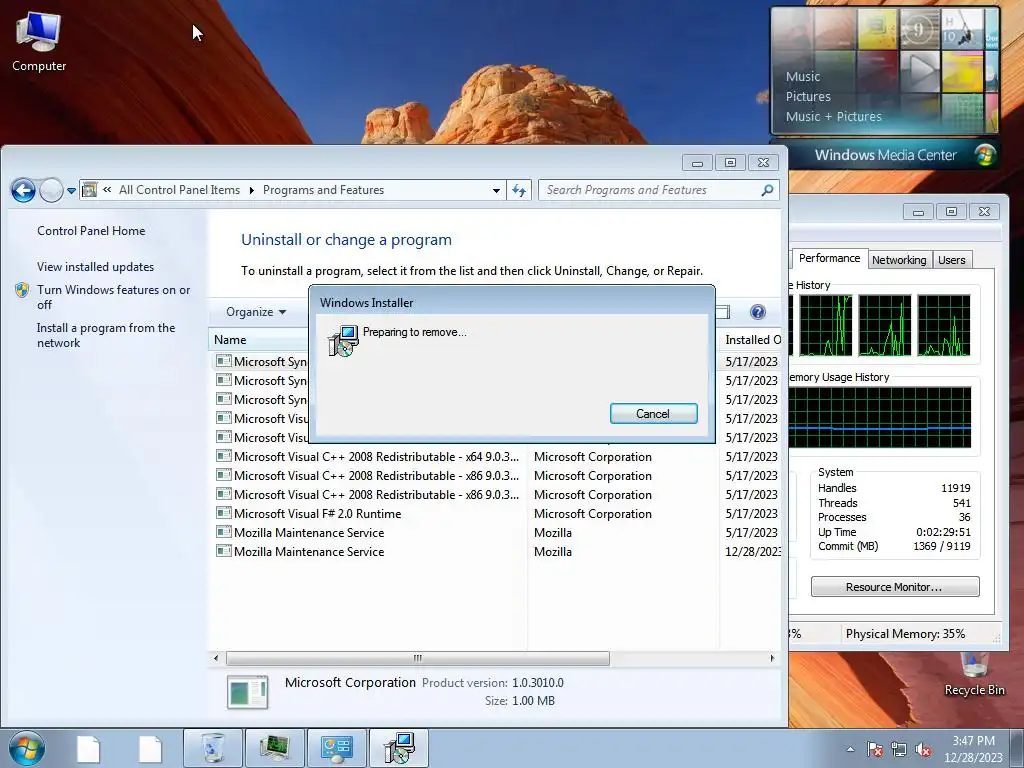Open View installed updates link
Image resolution: width=1024 pixels, height=768 pixels.
point(95,266)
